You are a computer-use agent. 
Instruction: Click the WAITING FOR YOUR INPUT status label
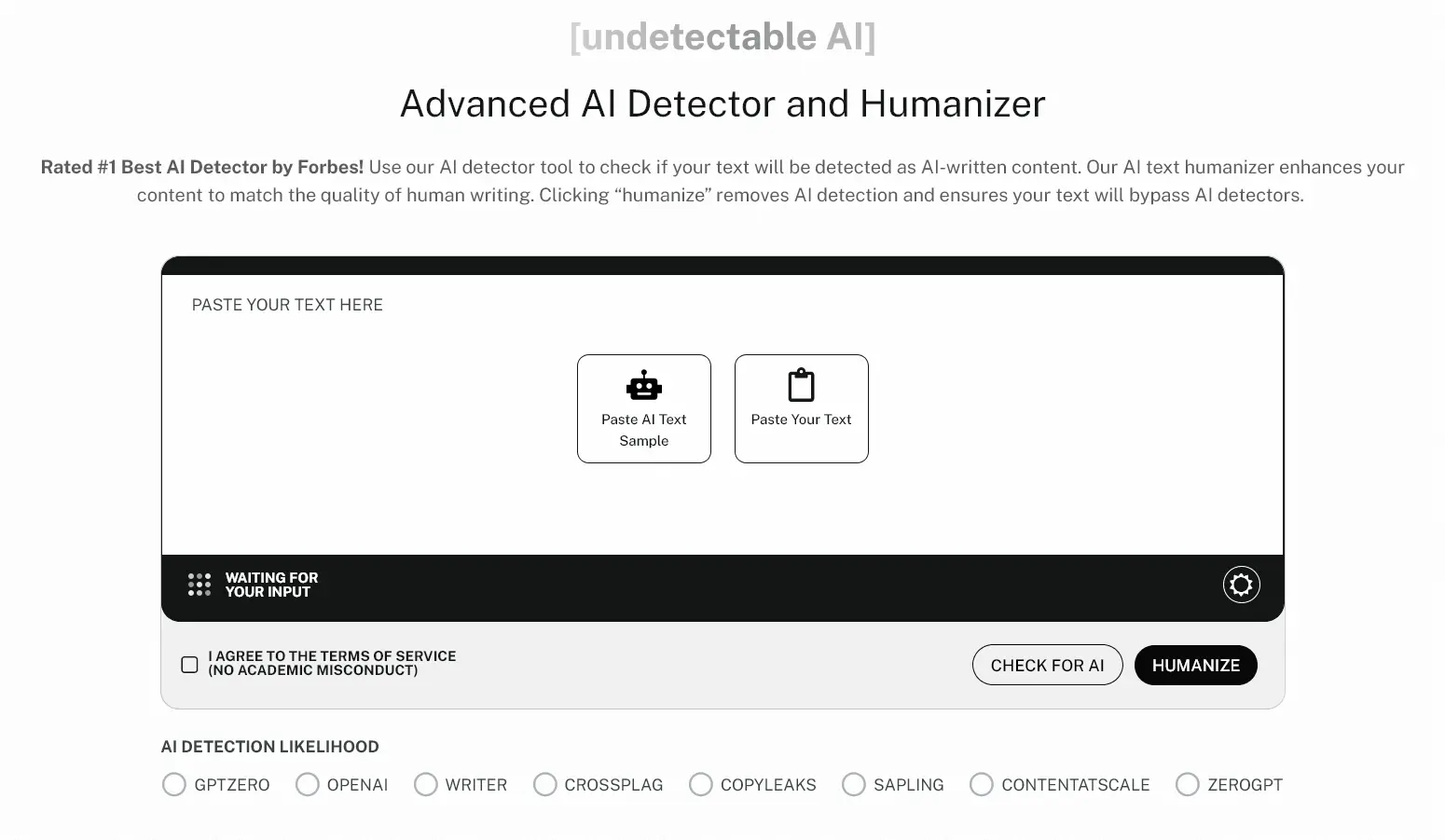point(271,585)
